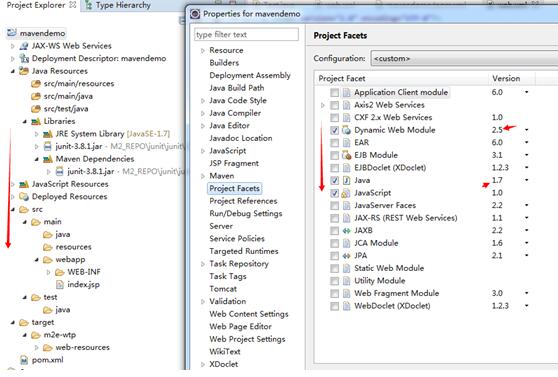
Task: Click the mavendemo project icon
Action: [x=12, y=33]
